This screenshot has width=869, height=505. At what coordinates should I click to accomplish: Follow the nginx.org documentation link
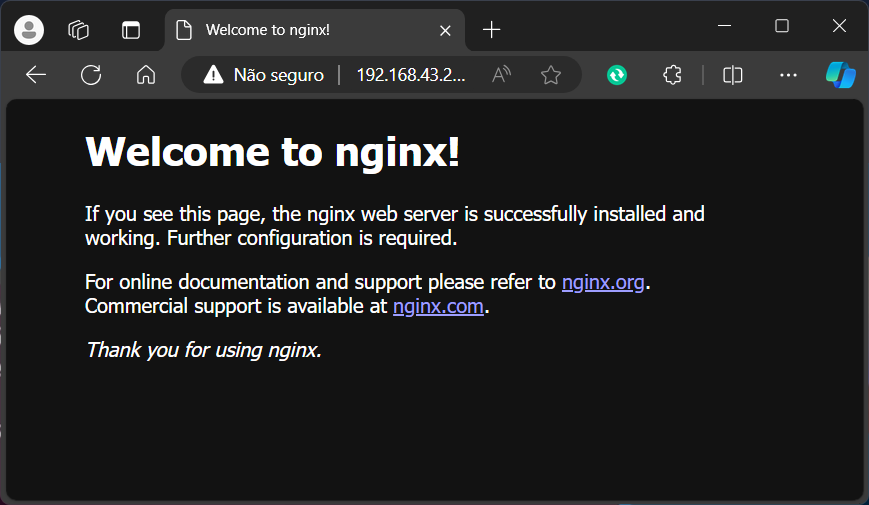(603, 282)
